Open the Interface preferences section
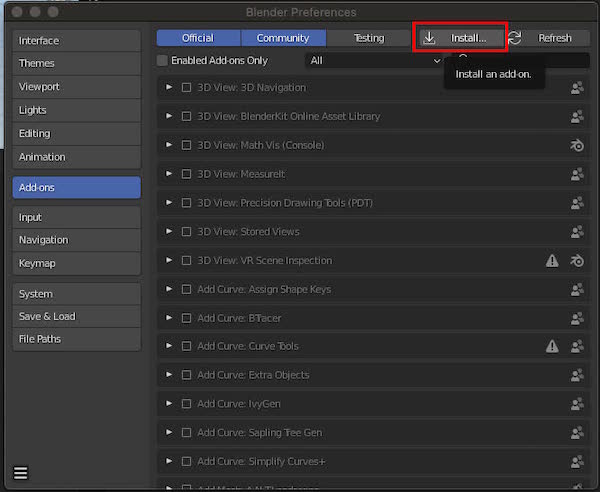 point(77,41)
